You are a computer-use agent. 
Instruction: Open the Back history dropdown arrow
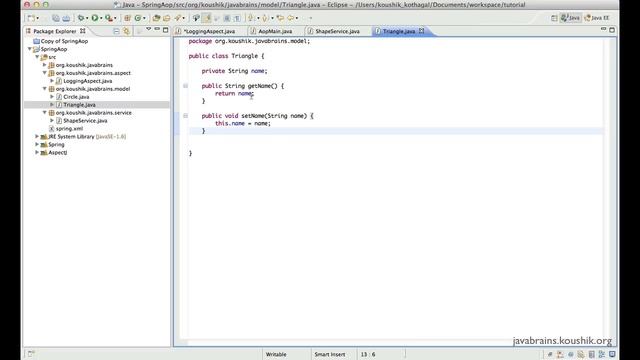[x=297, y=18]
